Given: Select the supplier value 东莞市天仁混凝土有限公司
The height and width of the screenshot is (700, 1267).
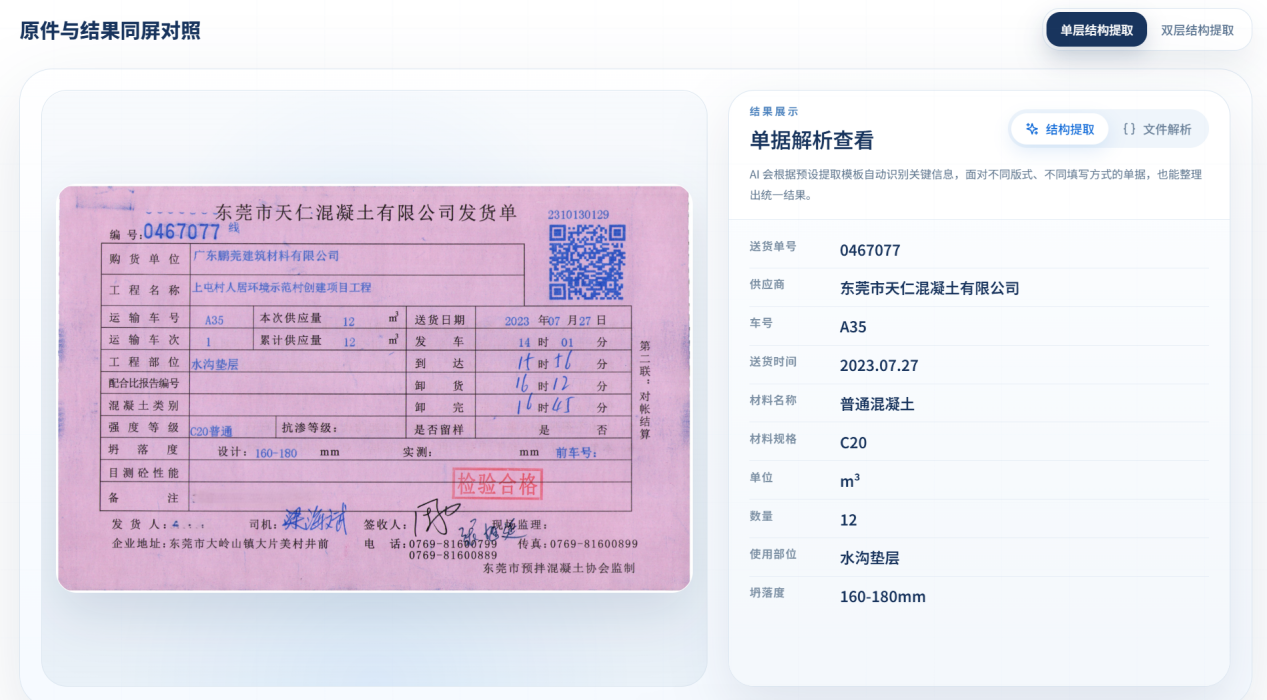Looking at the screenshot, I should 929,288.
